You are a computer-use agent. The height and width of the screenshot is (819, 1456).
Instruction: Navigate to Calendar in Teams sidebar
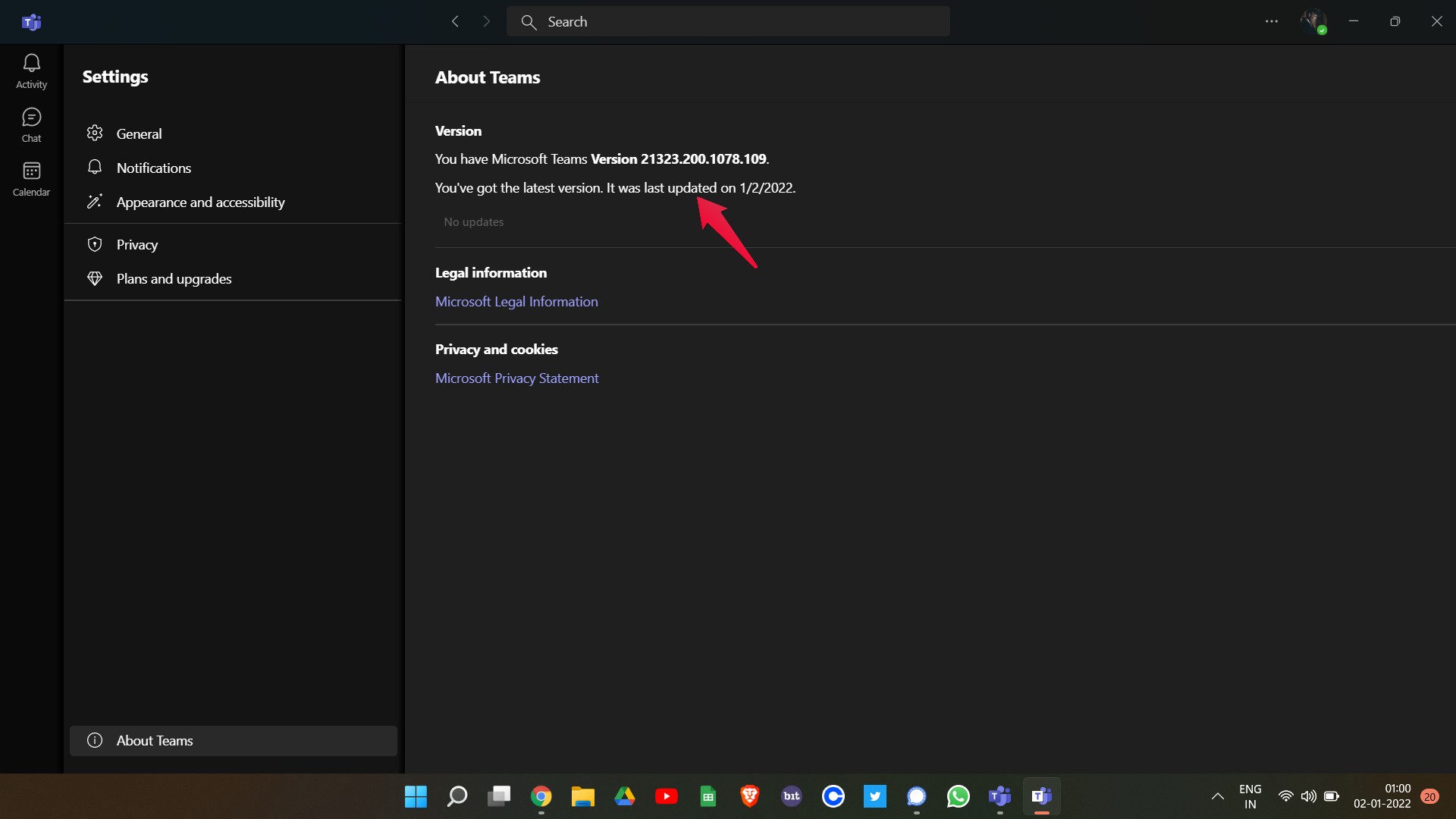click(31, 178)
